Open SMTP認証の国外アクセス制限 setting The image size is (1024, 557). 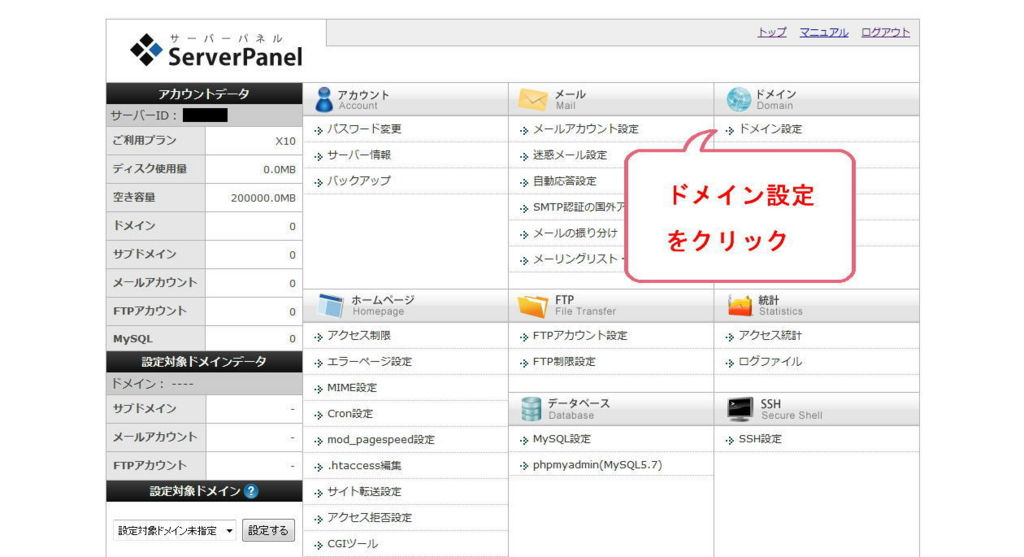579,207
